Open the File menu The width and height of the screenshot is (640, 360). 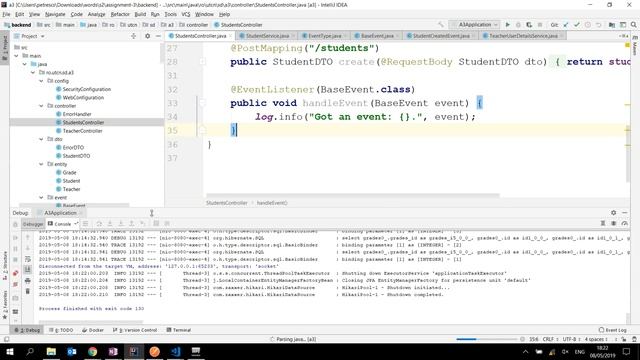pos(6,14)
